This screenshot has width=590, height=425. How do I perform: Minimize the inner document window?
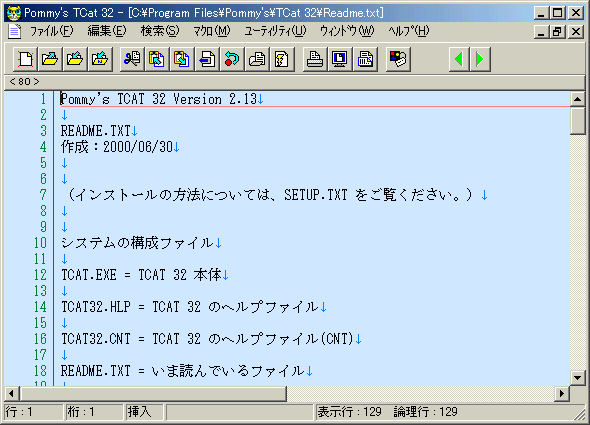pyautogui.click(x=541, y=32)
